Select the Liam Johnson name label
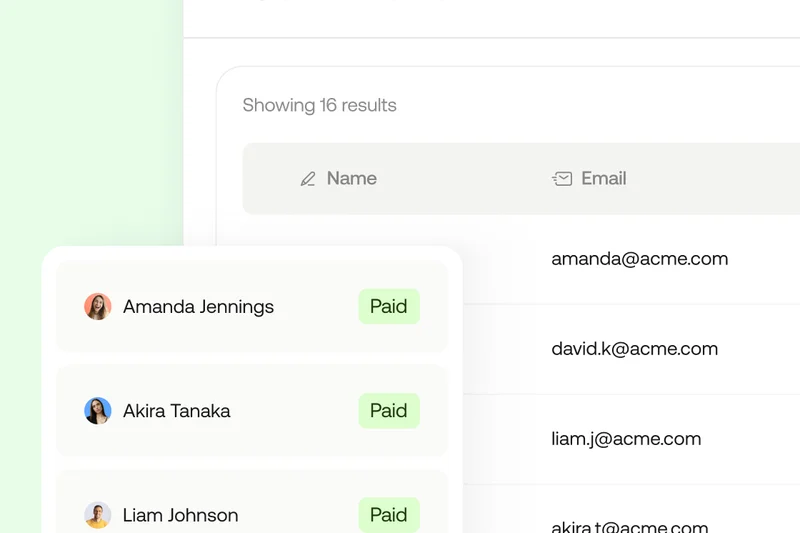The width and height of the screenshot is (800, 533). [181, 515]
